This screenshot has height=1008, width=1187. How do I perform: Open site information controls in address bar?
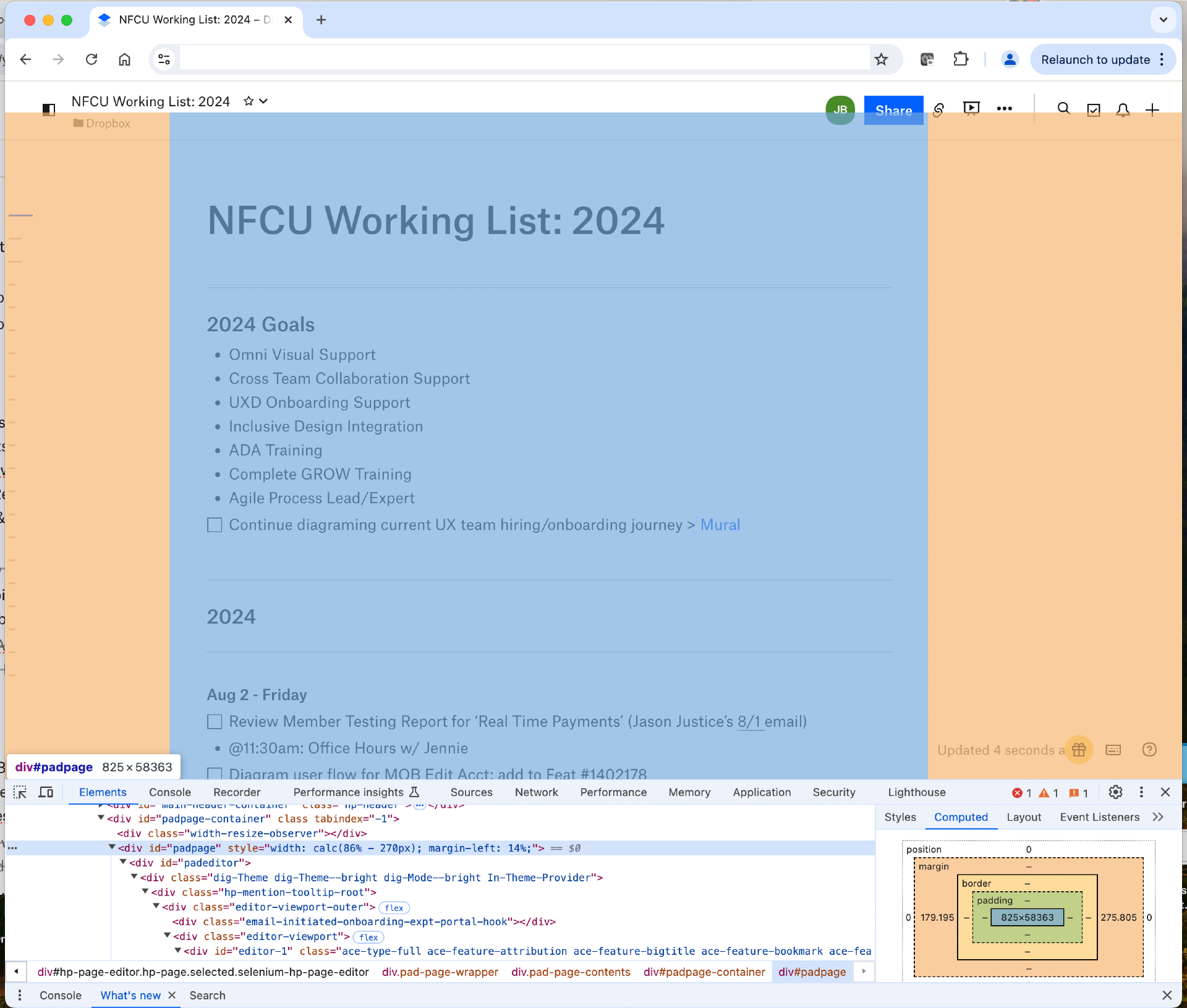[x=164, y=59]
